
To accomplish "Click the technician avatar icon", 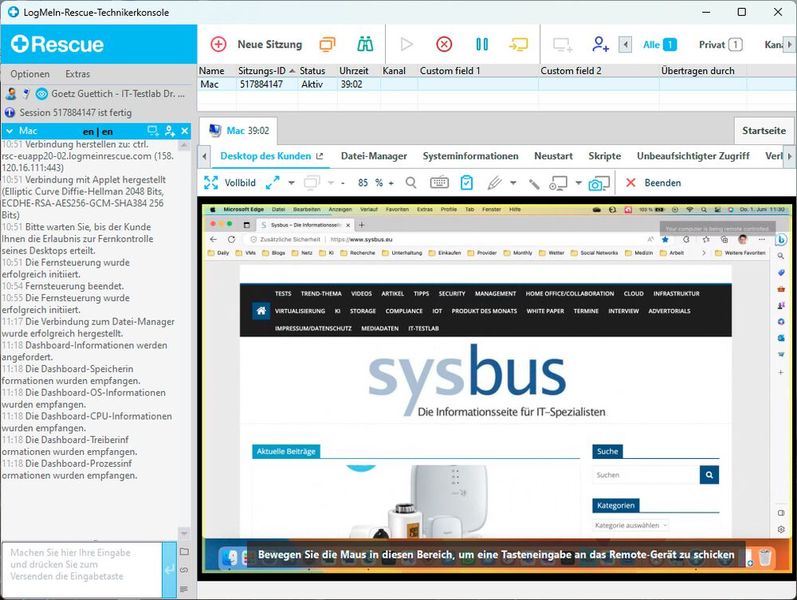I will (x=11, y=94).
